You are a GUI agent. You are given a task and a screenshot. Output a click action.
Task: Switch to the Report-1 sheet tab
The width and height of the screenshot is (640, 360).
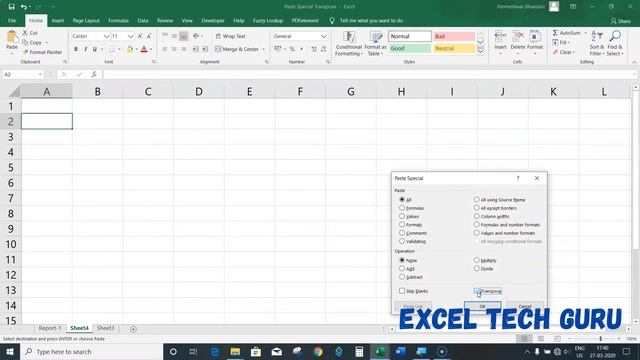tap(50, 328)
